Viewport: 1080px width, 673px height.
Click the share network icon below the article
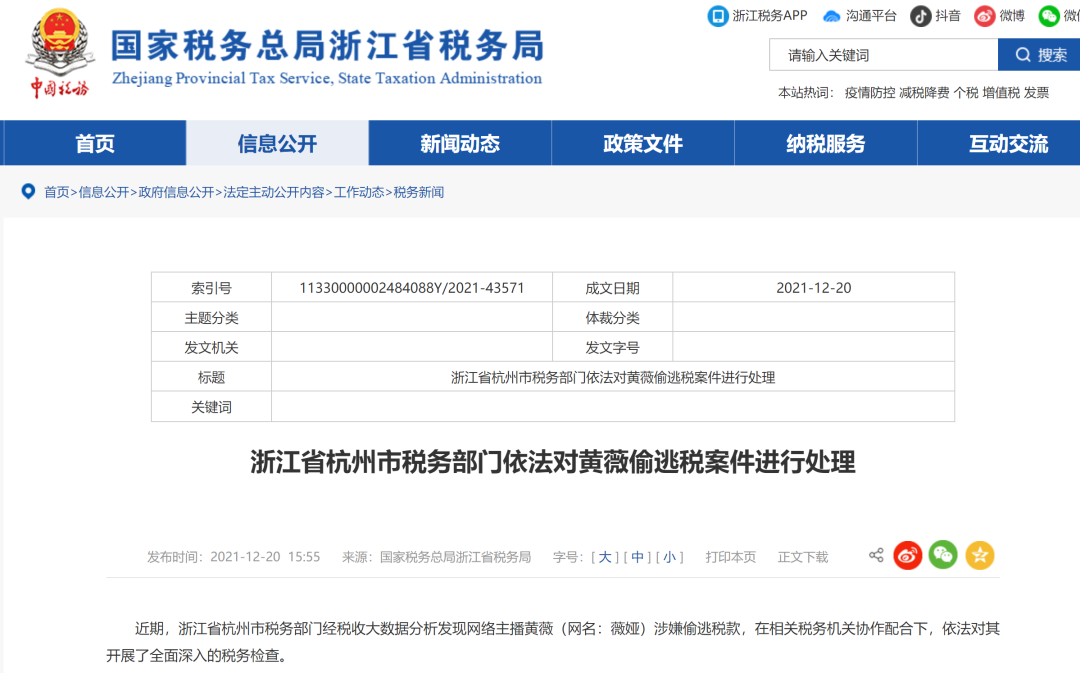click(x=875, y=555)
